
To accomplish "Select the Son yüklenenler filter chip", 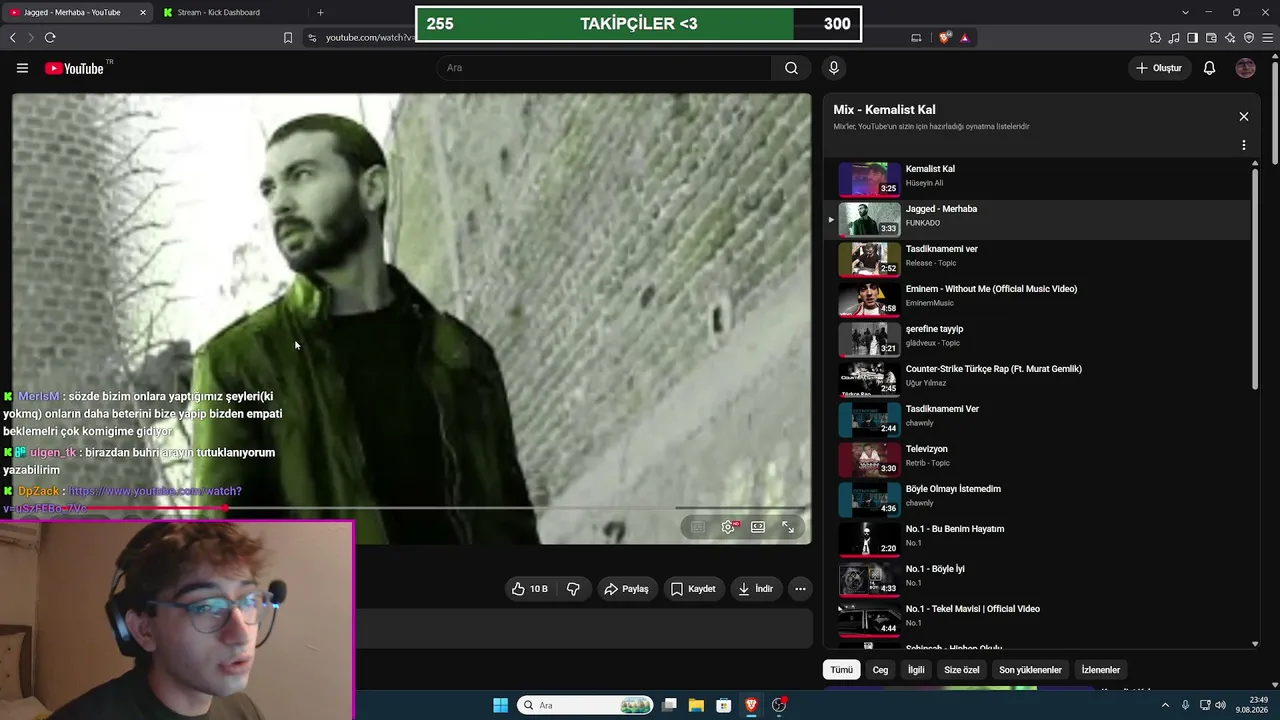I will coord(1030,670).
